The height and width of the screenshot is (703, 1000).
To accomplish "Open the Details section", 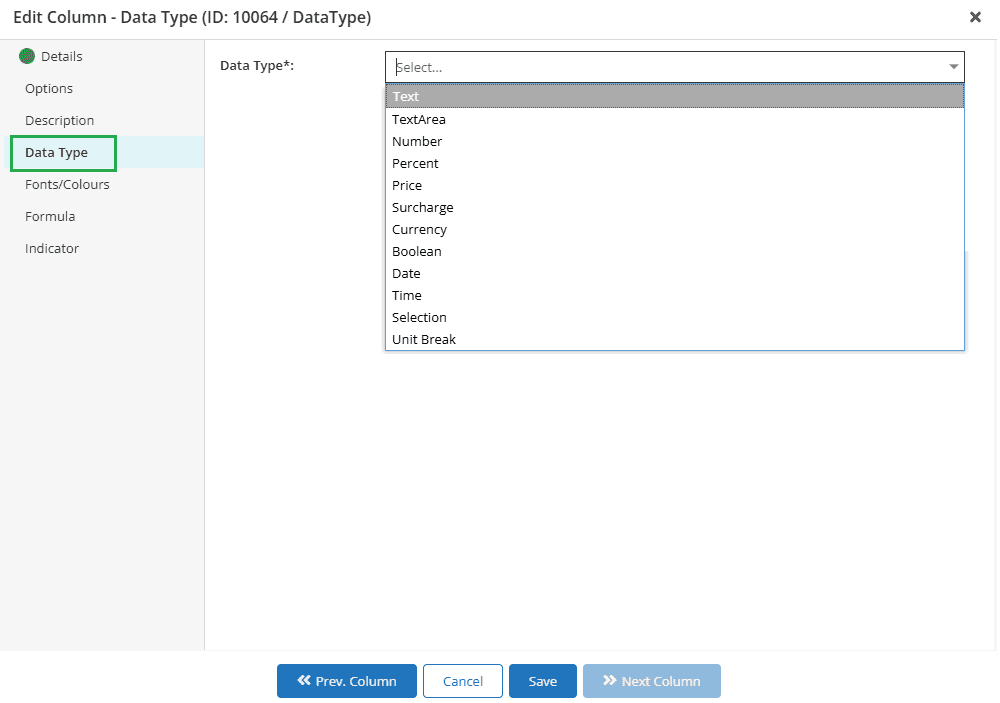I will click(x=61, y=56).
